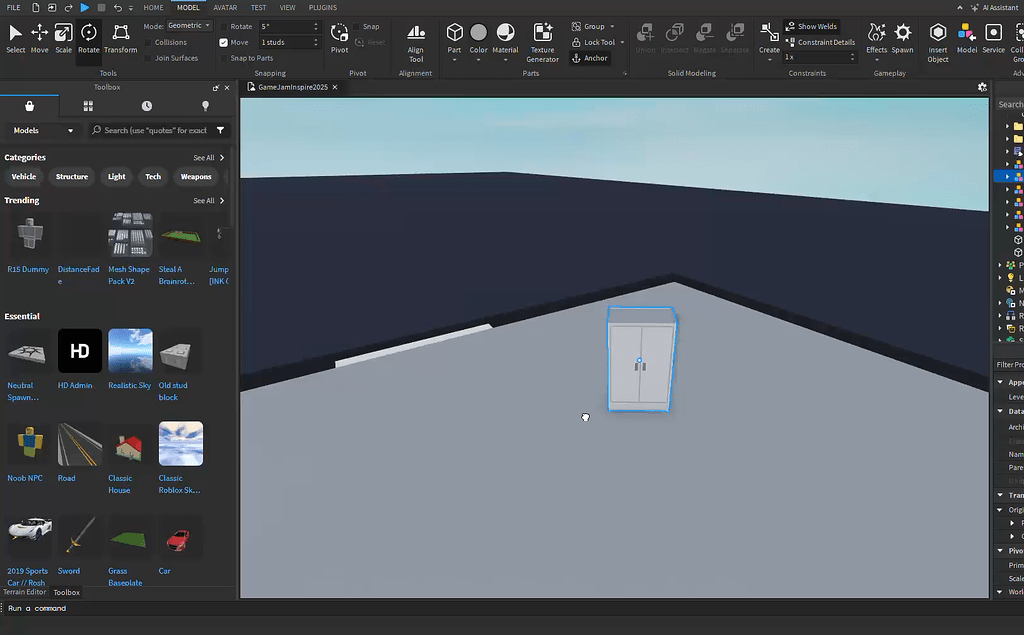
Task: Open the Mode Geometric dropdown
Action: click(x=192, y=24)
